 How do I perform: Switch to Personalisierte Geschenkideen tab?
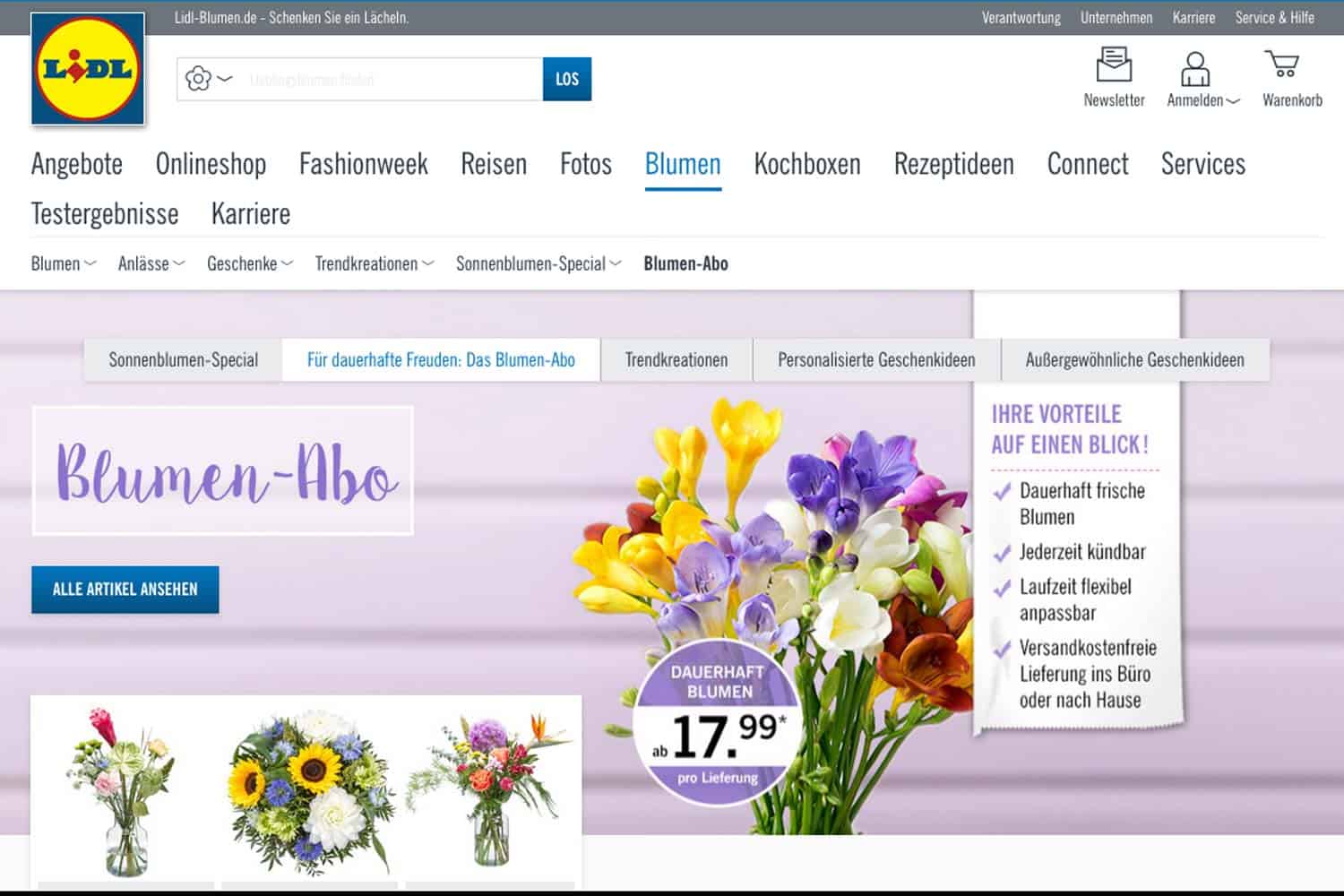click(876, 360)
